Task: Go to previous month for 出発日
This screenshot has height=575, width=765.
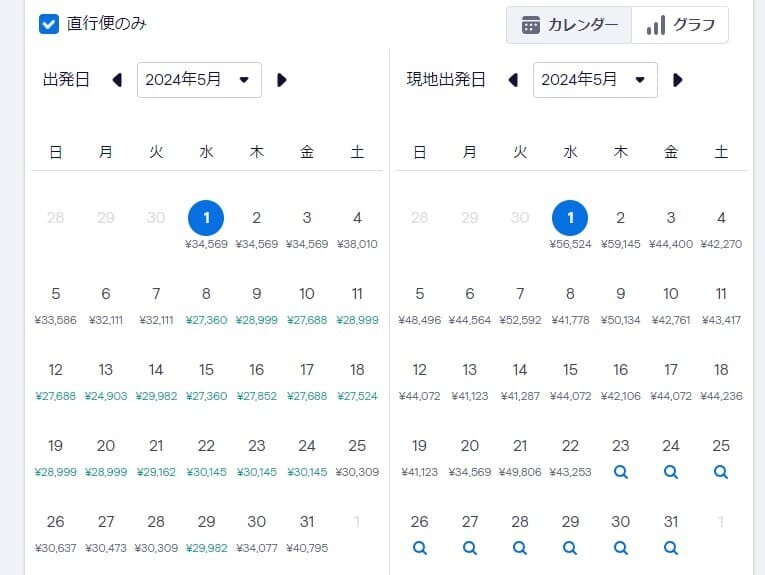Action: pyautogui.click(x=117, y=80)
